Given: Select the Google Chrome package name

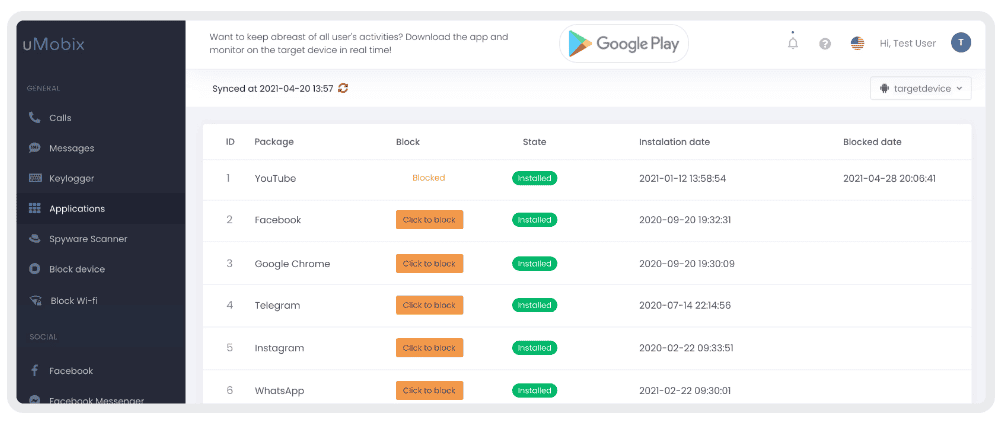Looking at the screenshot, I should 293,264.
